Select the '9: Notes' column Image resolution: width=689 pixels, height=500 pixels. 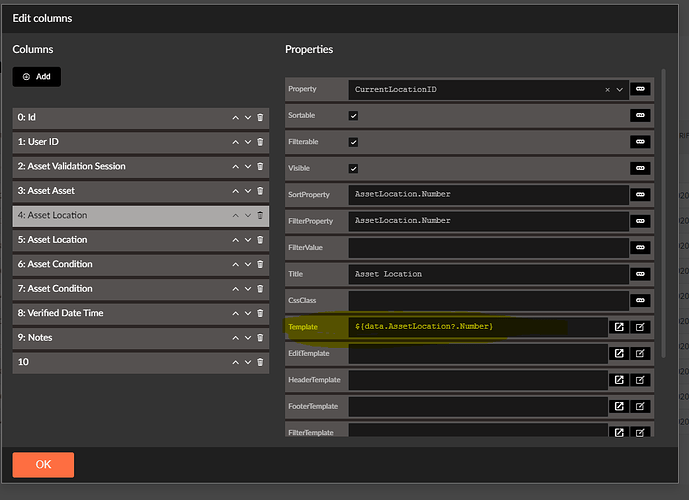pyautogui.click(x=141, y=338)
